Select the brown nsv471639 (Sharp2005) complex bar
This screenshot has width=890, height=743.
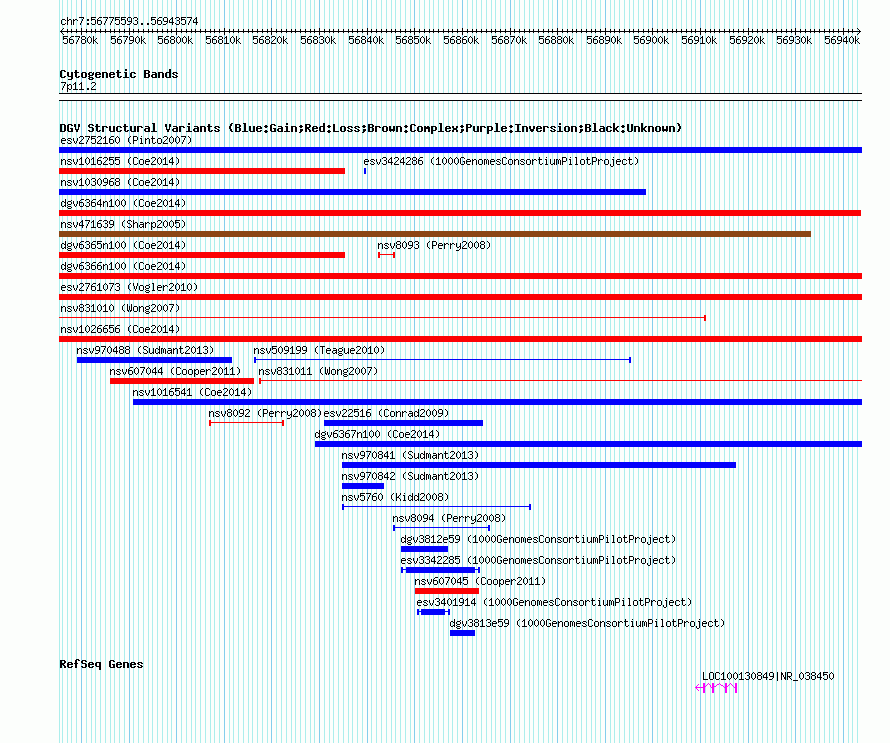(x=435, y=234)
